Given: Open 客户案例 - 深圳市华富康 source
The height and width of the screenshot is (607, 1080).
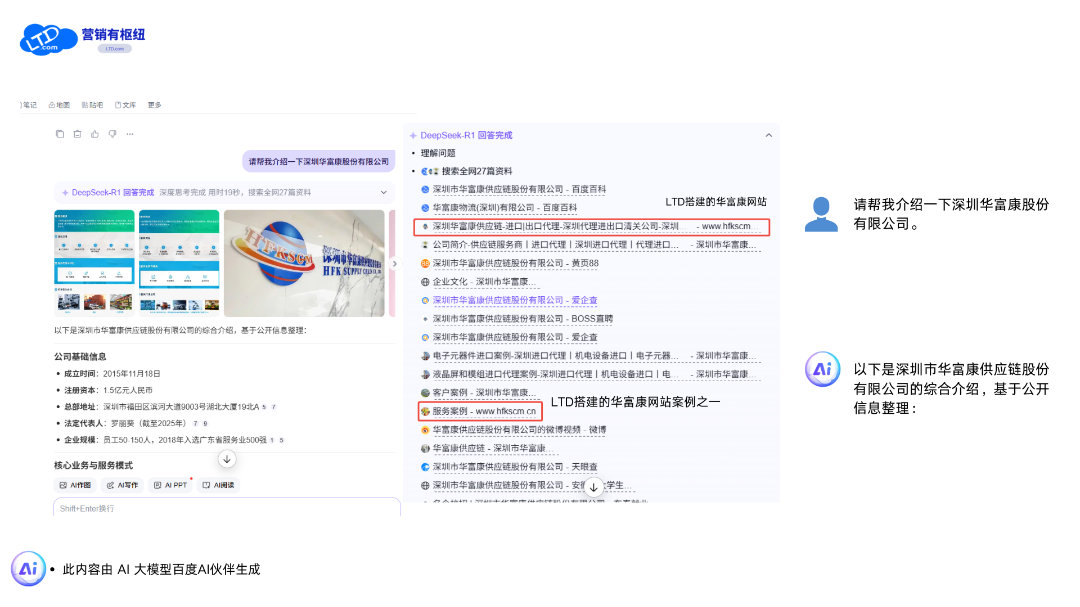Looking at the screenshot, I should 484,393.
